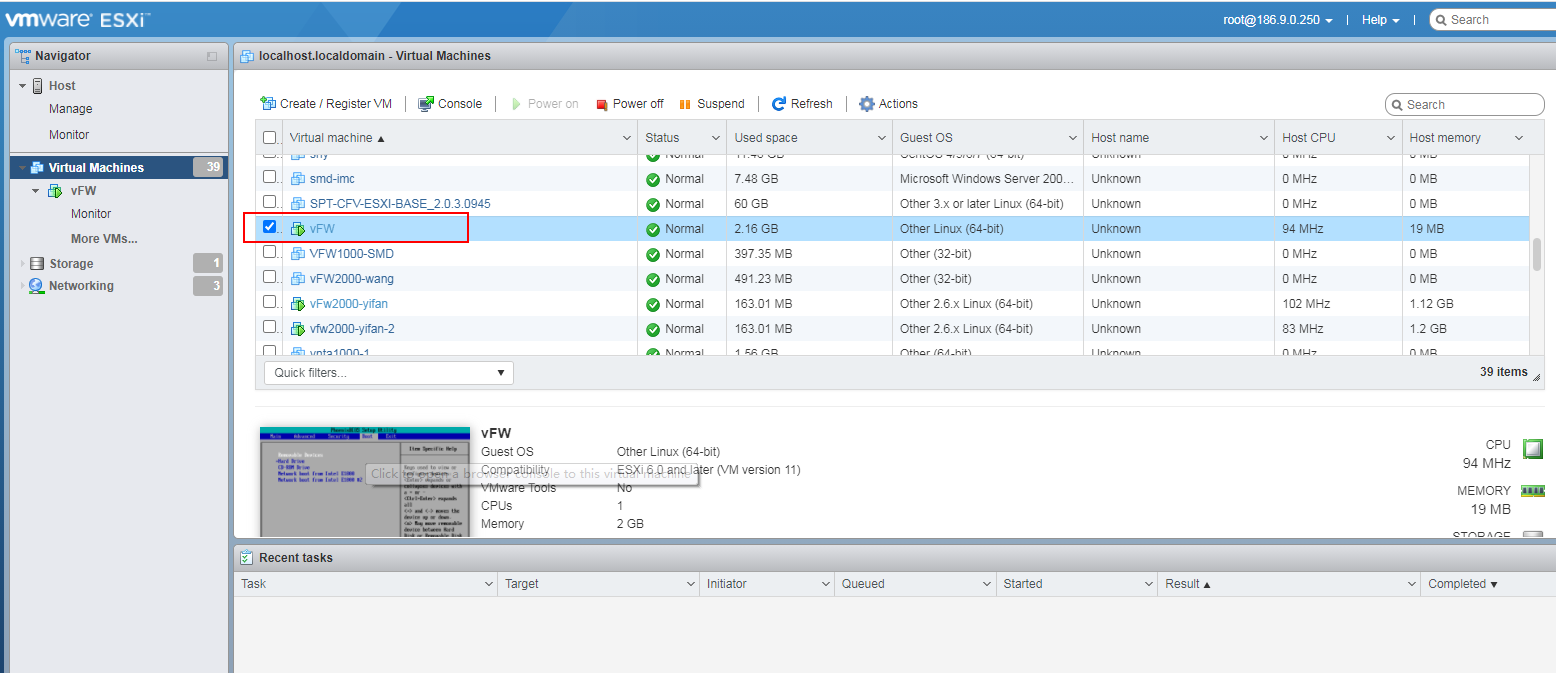Open the Guest OS column menu arrow

pyautogui.click(x=1072, y=138)
